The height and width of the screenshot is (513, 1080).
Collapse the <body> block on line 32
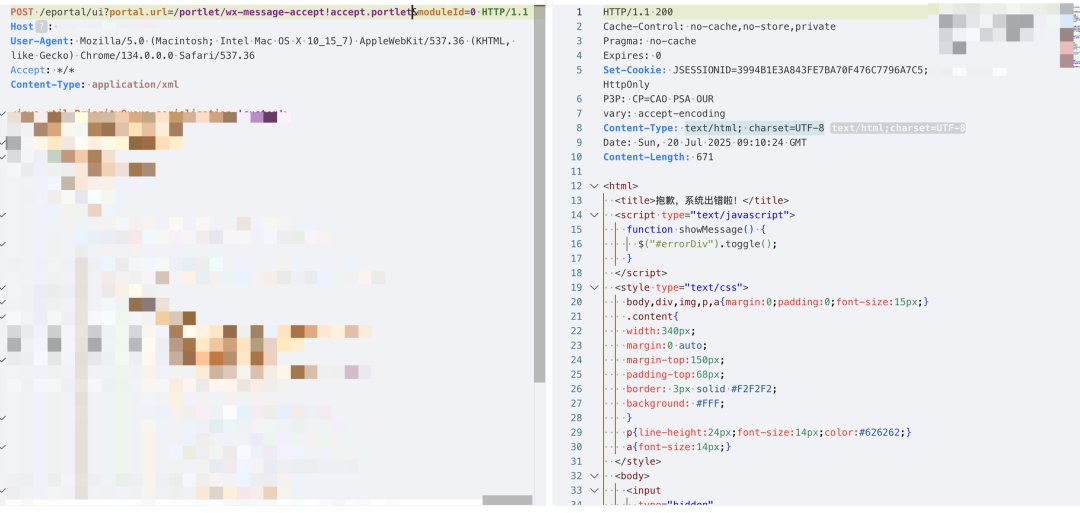tap(594, 476)
